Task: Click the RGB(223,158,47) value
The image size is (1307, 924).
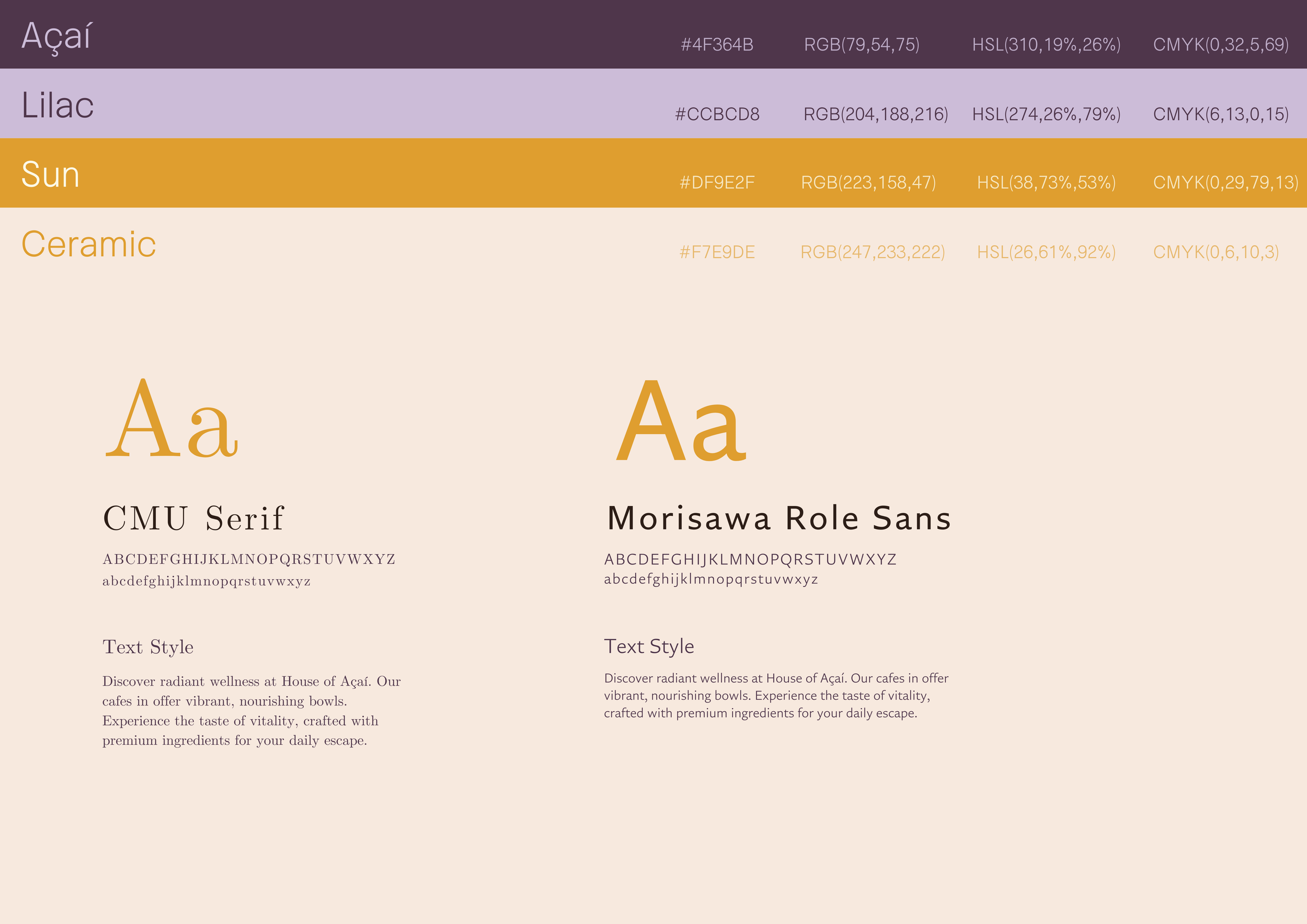Action: (x=868, y=182)
